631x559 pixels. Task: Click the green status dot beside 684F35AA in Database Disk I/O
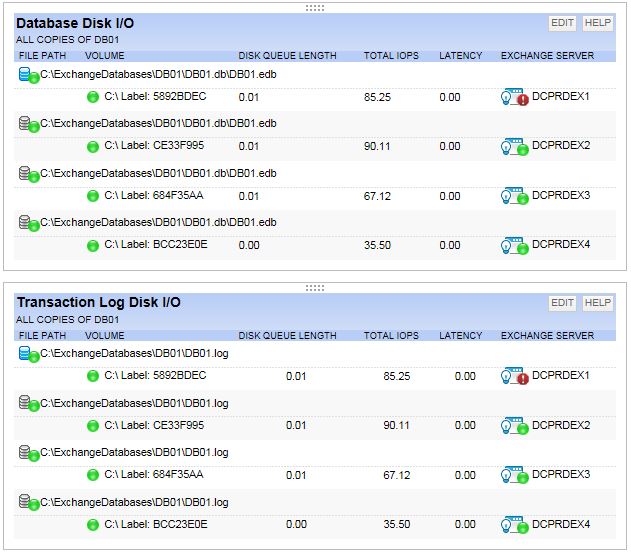(93, 196)
